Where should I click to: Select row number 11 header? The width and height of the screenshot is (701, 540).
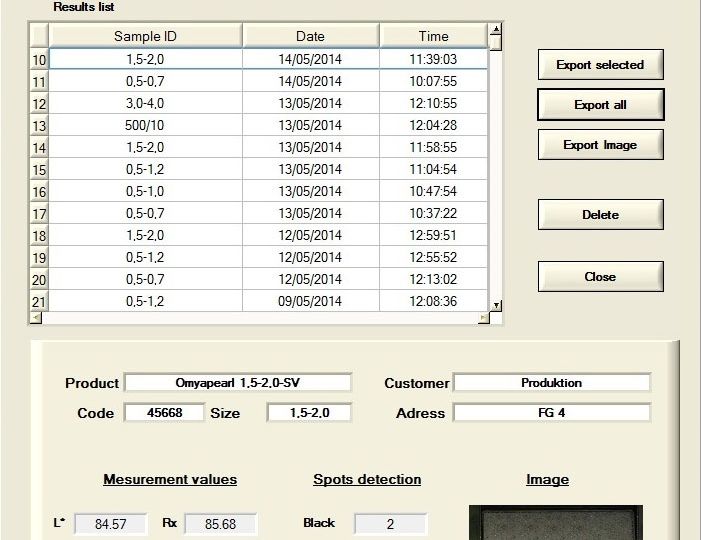(39, 82)
